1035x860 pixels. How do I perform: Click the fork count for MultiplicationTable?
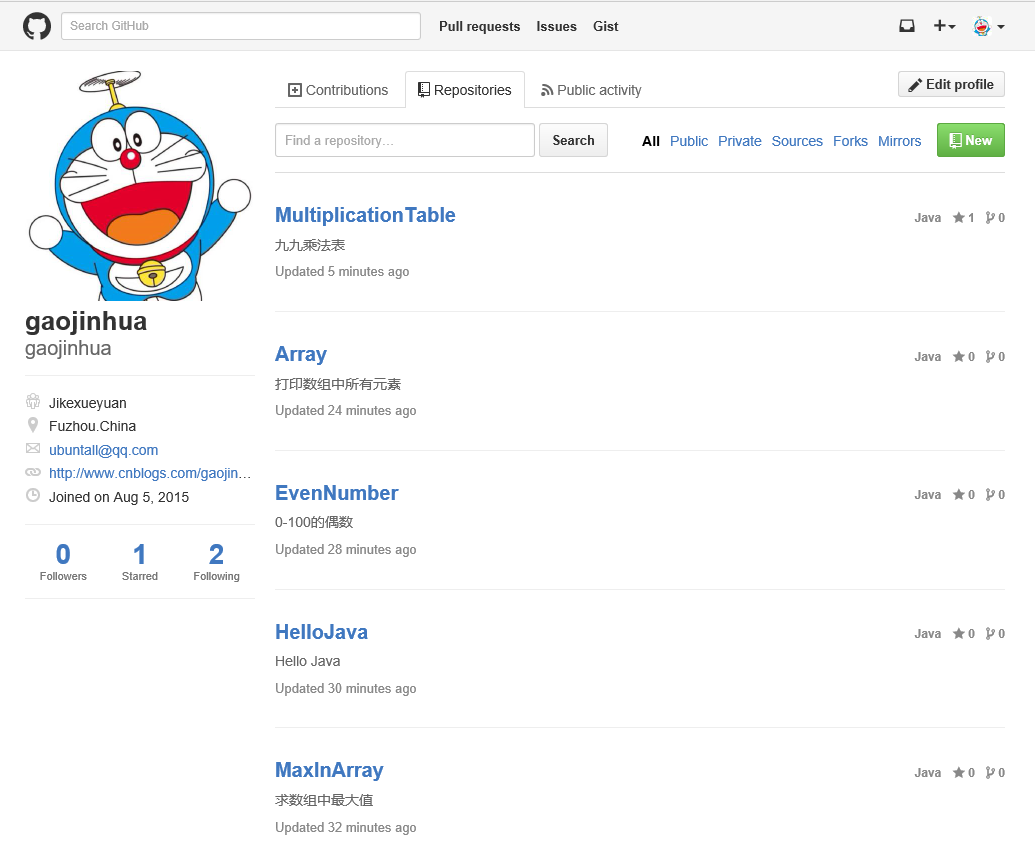click(995, 218)
